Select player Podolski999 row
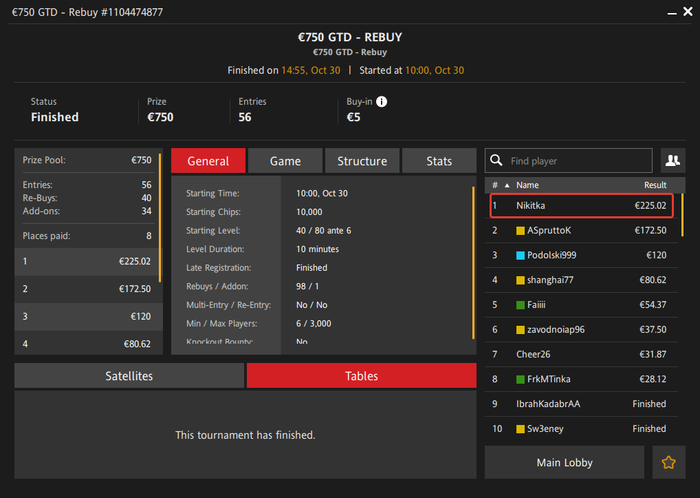 pyautogui.click(x=581, y=255)
